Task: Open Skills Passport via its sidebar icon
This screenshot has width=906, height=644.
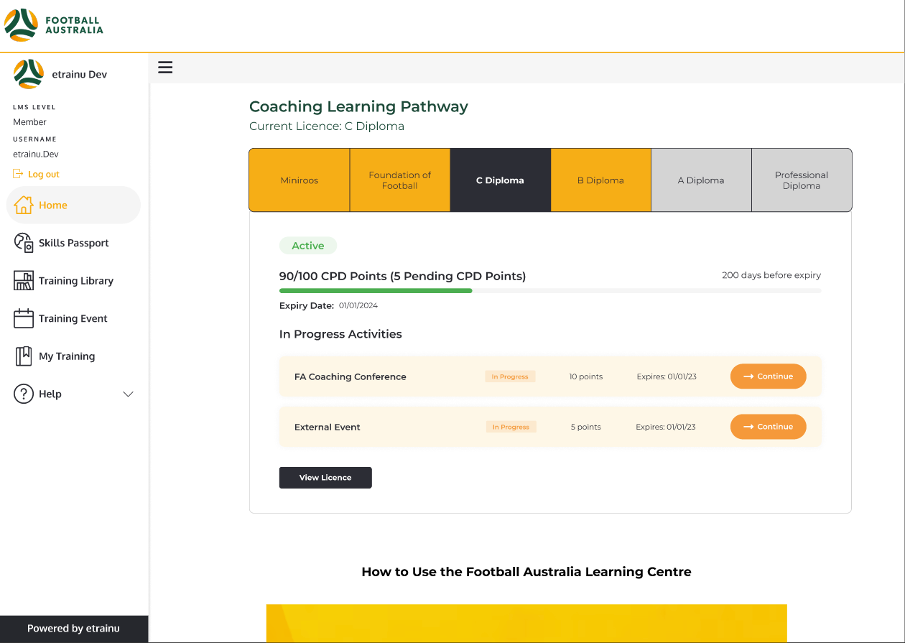Action: click(24, 243)
